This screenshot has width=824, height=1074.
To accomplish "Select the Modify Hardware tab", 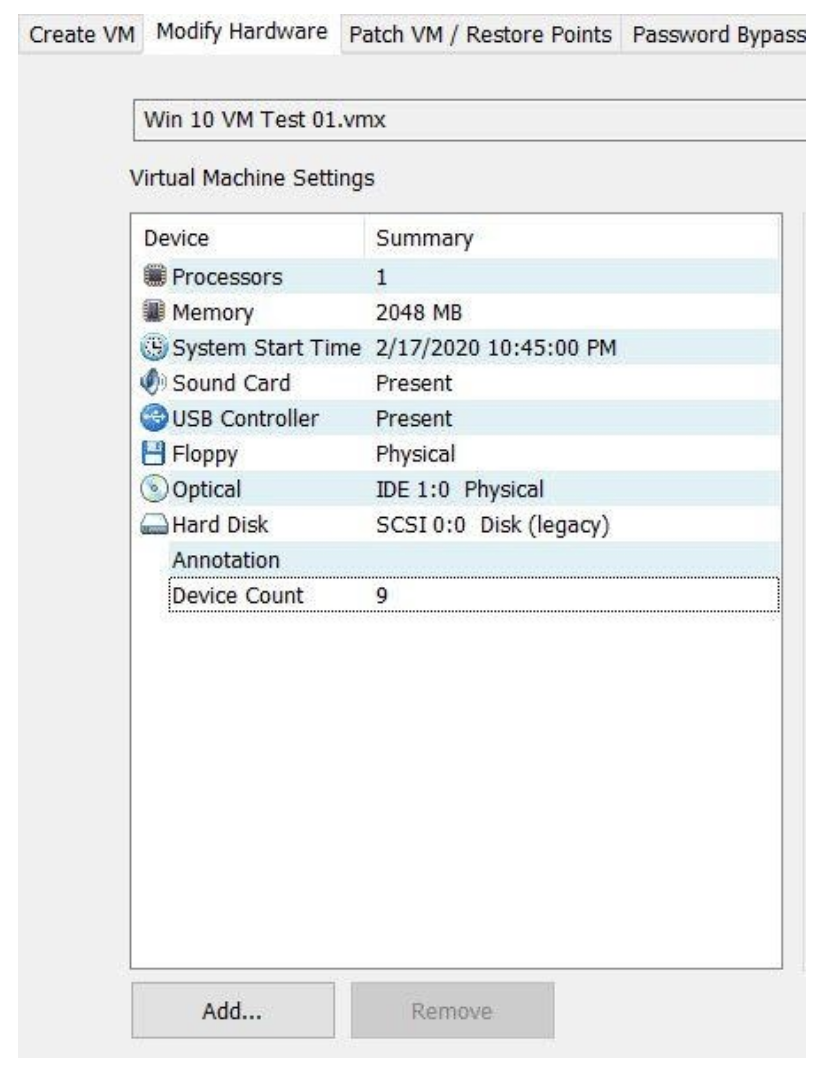I will [243, 33].
